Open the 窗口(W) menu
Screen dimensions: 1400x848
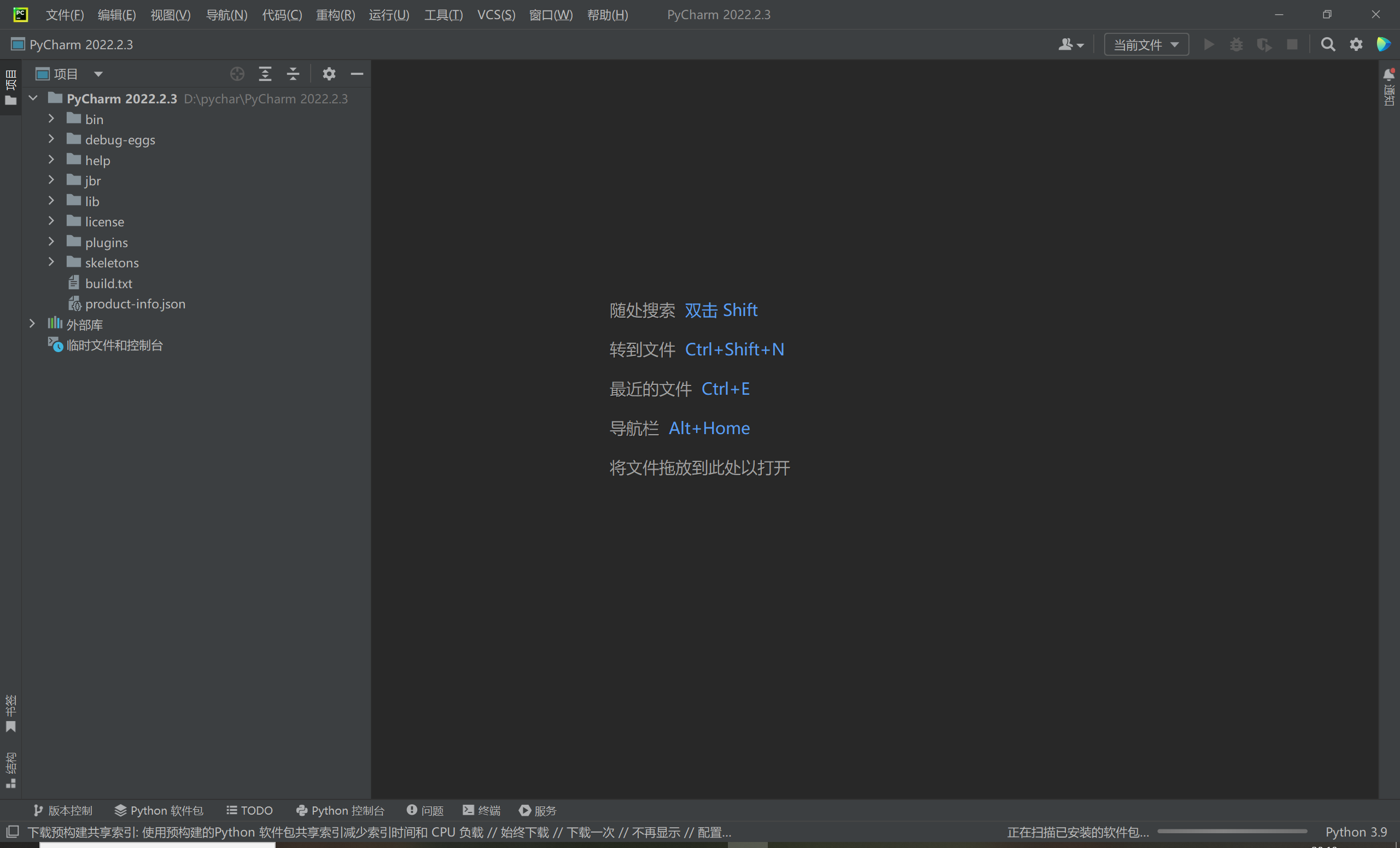[x=551, y=15]
